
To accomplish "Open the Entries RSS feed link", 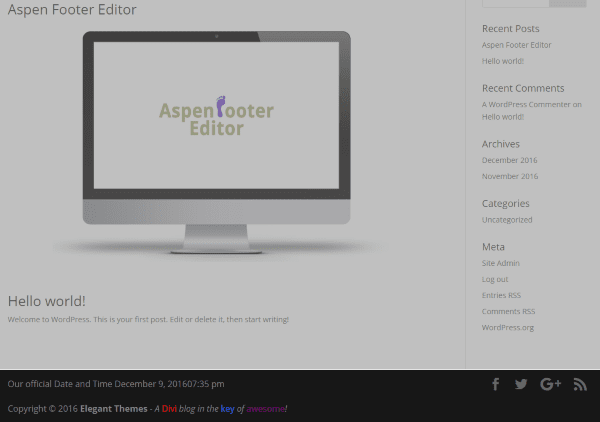I will [x=501, y=295].
